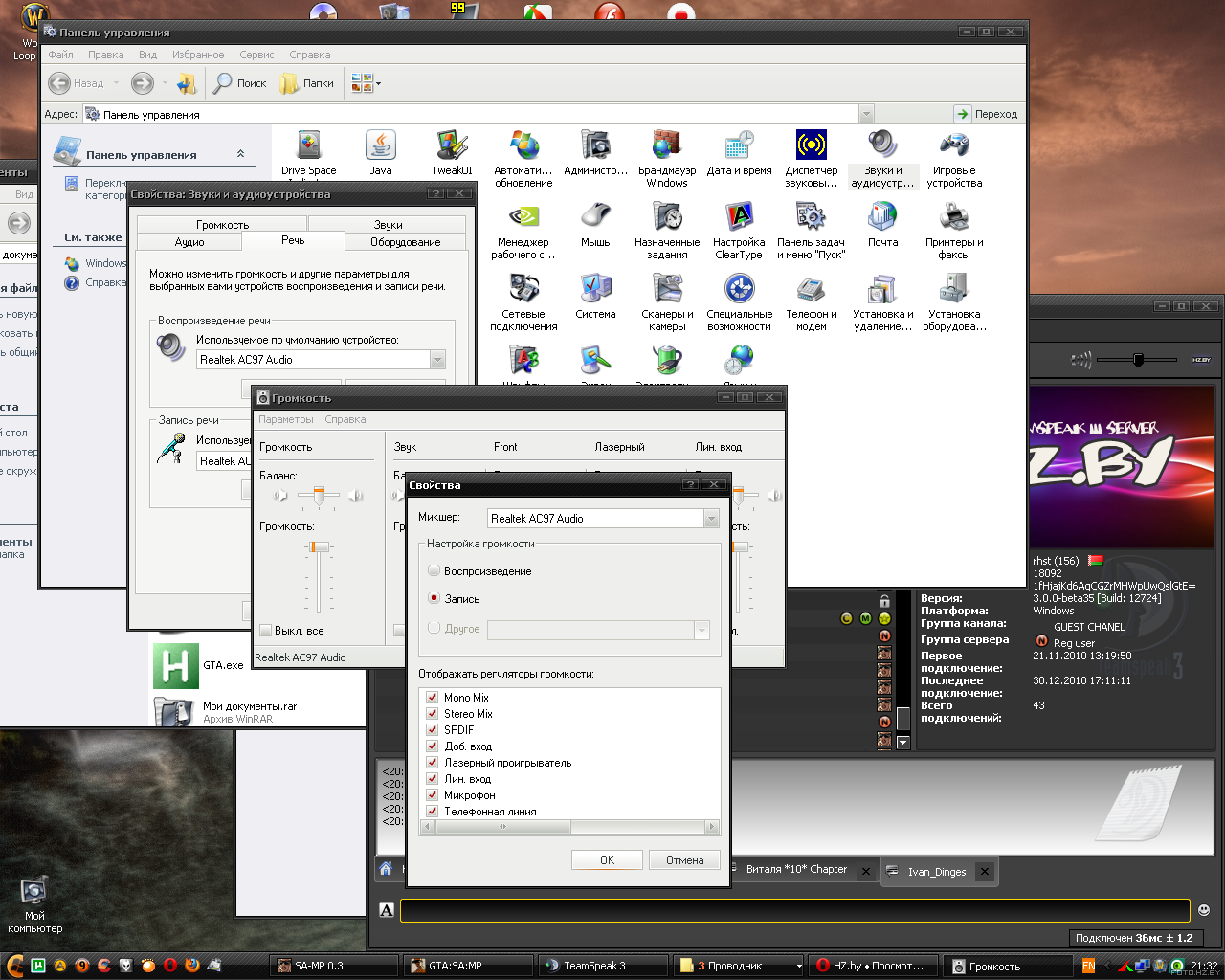The width and height of the screenshot is (1225, 980).
Task: Open the Почта icon
Action: 882,225
